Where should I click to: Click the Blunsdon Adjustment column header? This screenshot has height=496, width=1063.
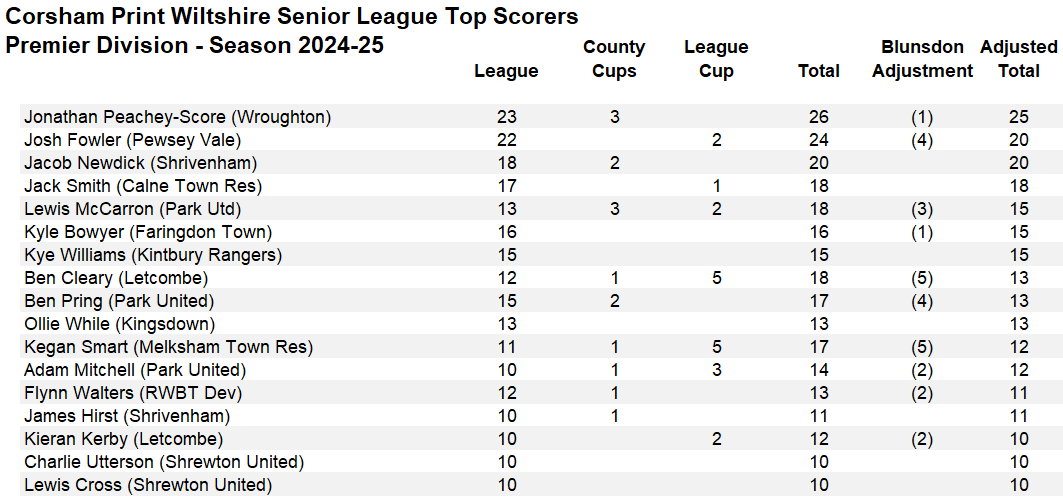[922, 59]
